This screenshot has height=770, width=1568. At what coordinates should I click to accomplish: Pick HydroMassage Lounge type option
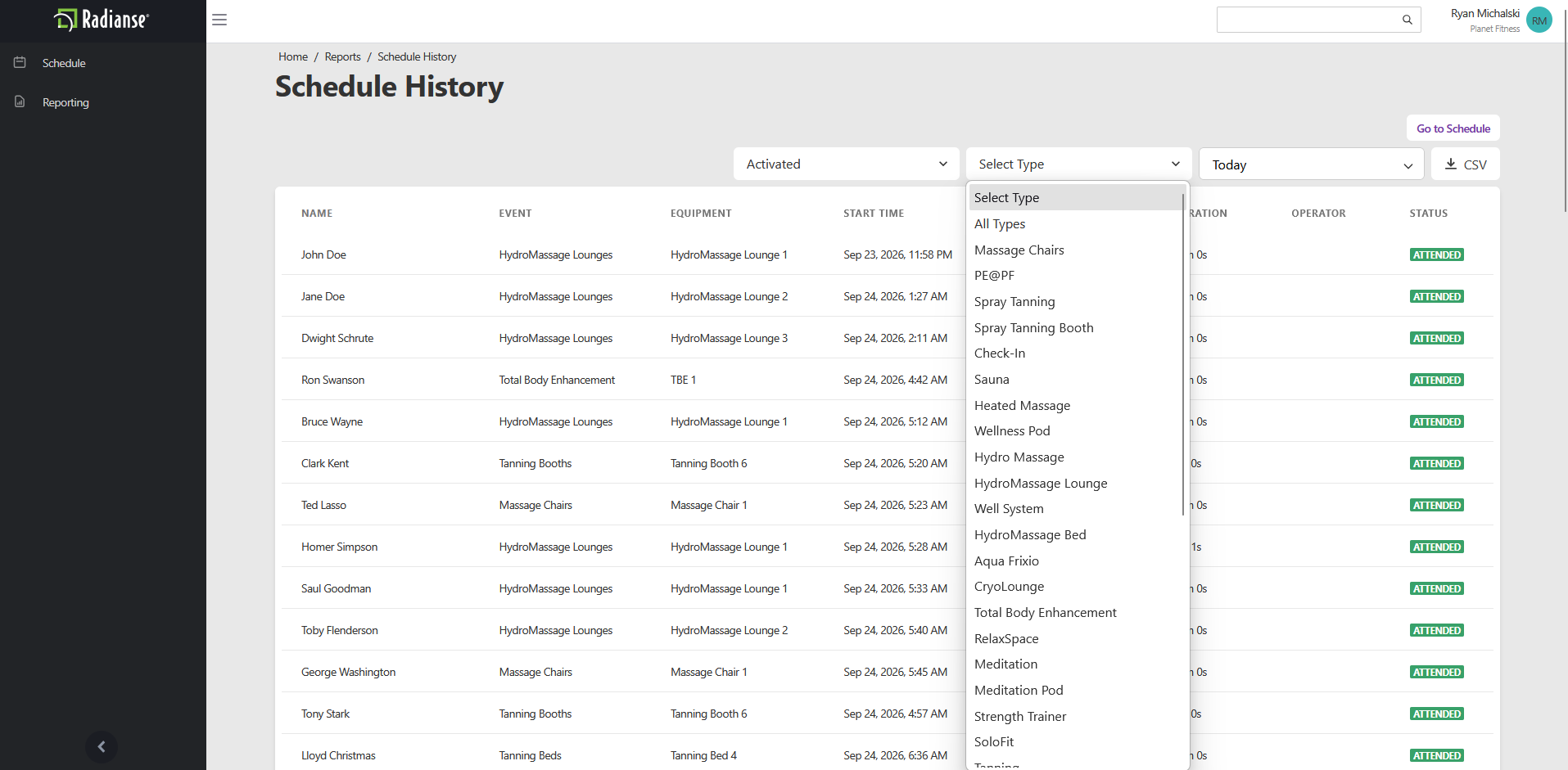click(1076, 483)
